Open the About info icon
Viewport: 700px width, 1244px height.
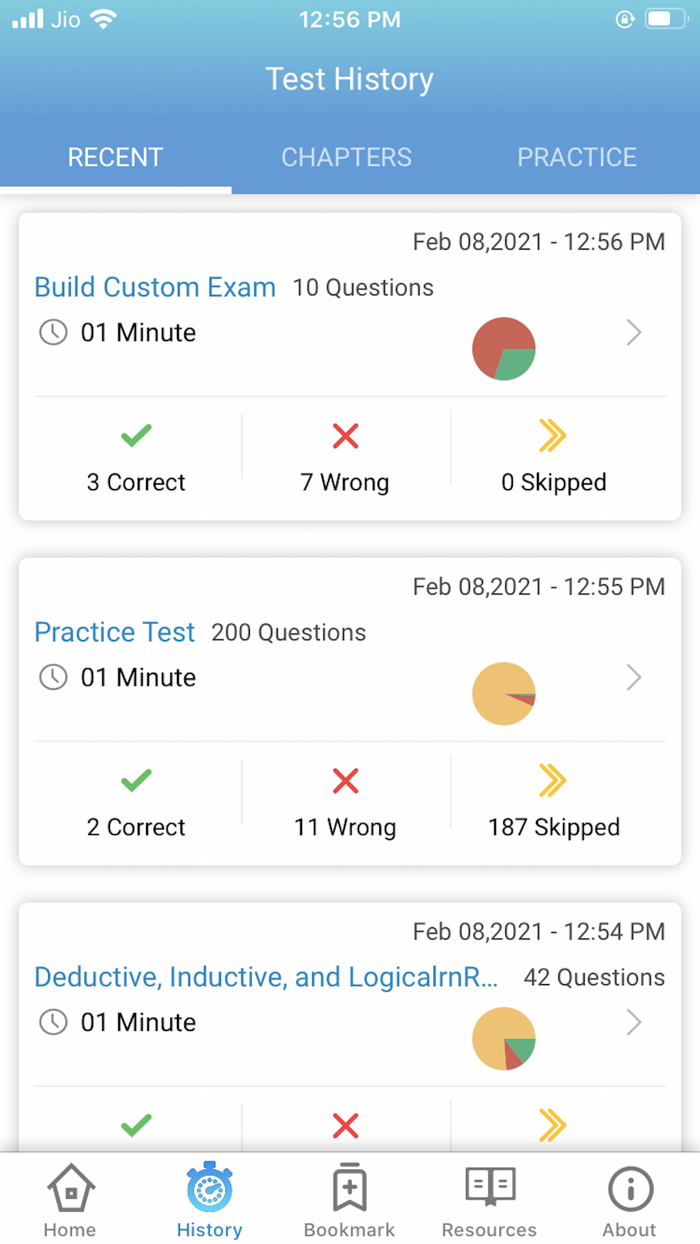(629, 1190)
